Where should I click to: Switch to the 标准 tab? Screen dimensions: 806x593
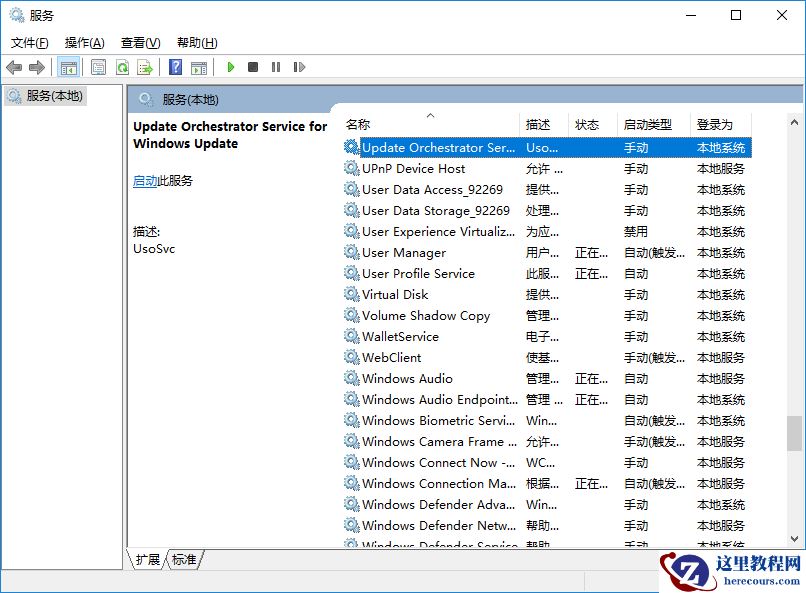(x=182, y=561)
